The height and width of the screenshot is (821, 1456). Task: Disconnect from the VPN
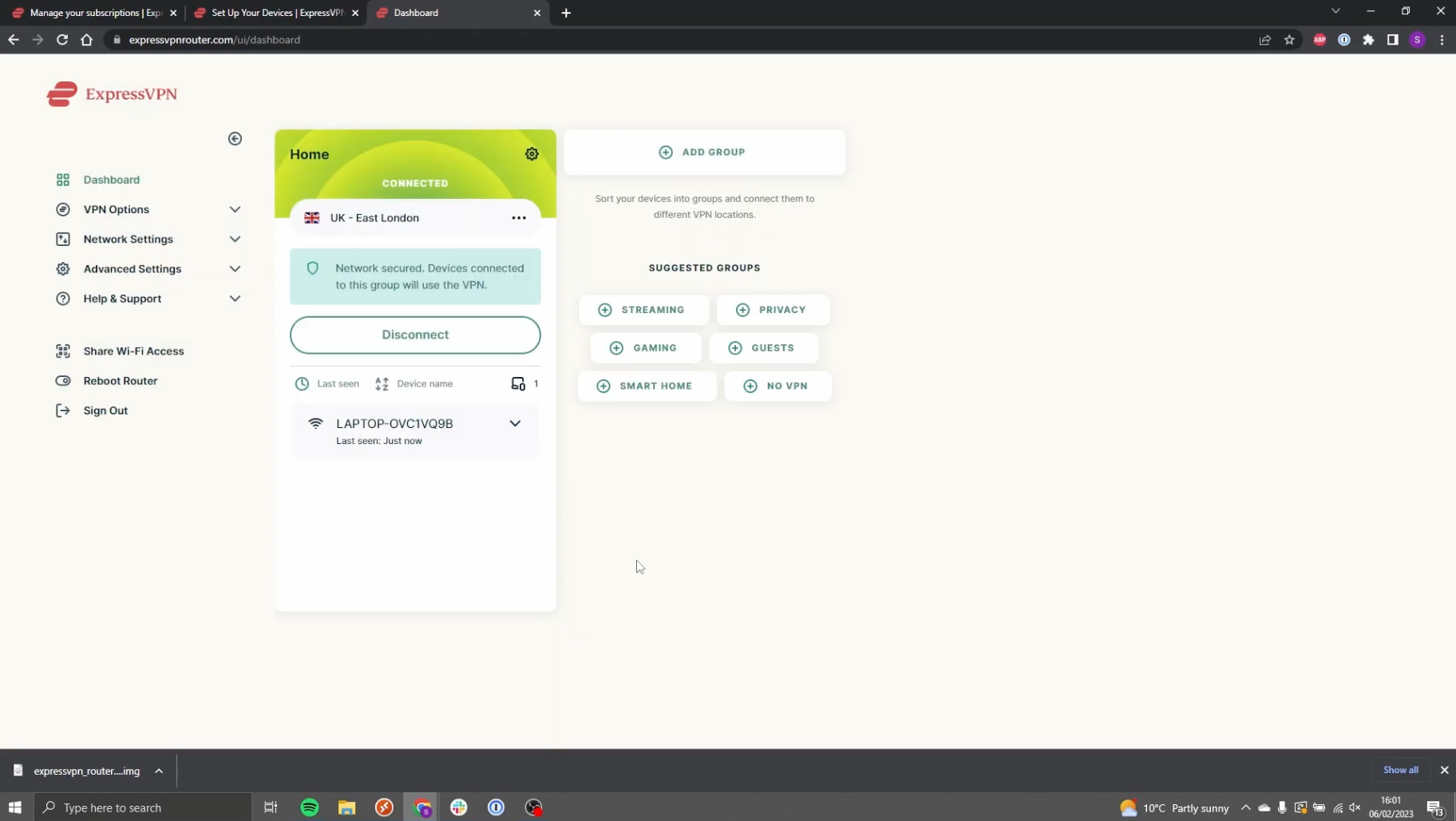[415, 335]
